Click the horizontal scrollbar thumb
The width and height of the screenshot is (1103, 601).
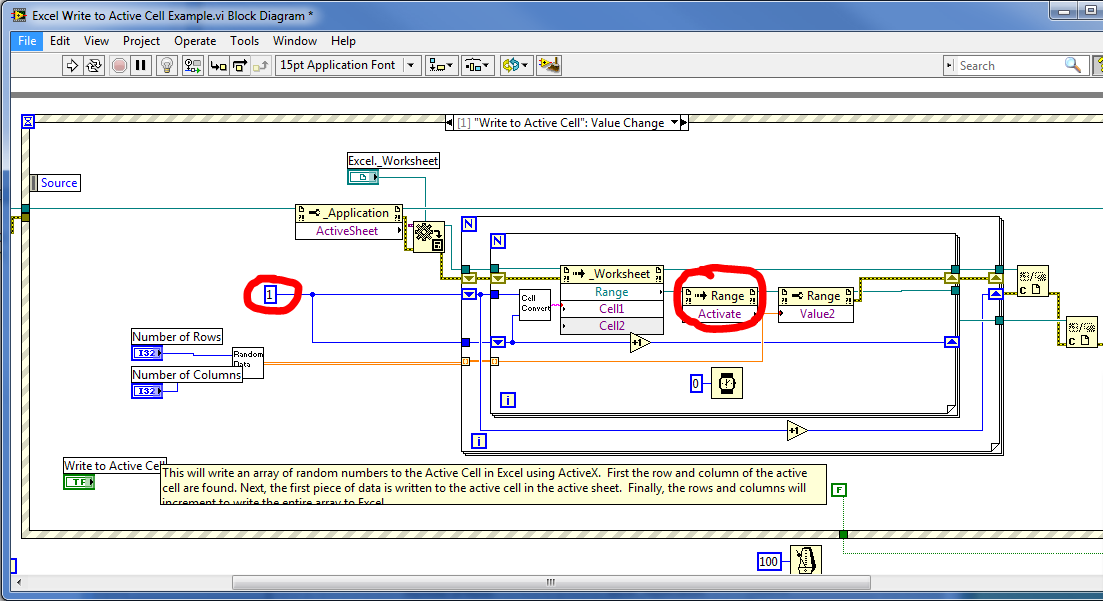point(551,582)
